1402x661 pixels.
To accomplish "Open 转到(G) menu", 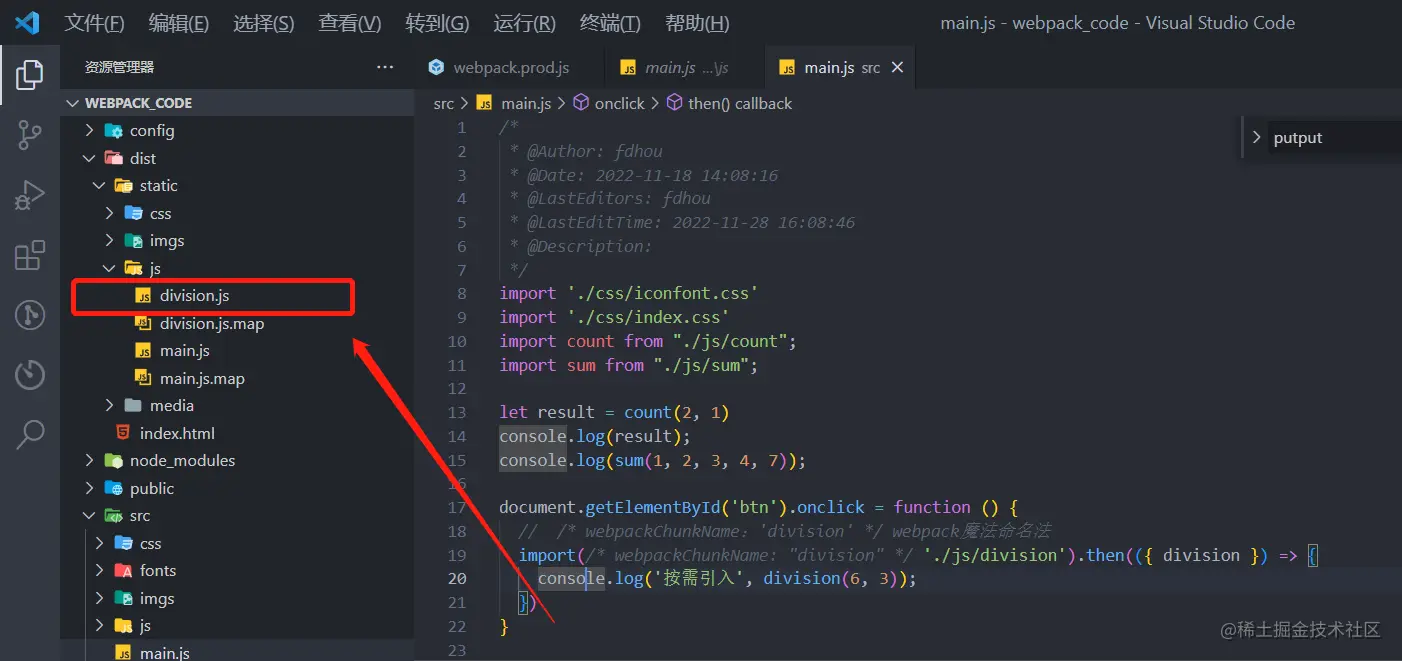I will [438, 23].
